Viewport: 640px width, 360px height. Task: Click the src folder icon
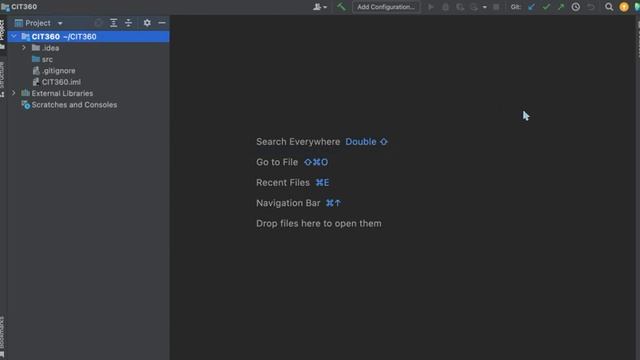(36, 59)
